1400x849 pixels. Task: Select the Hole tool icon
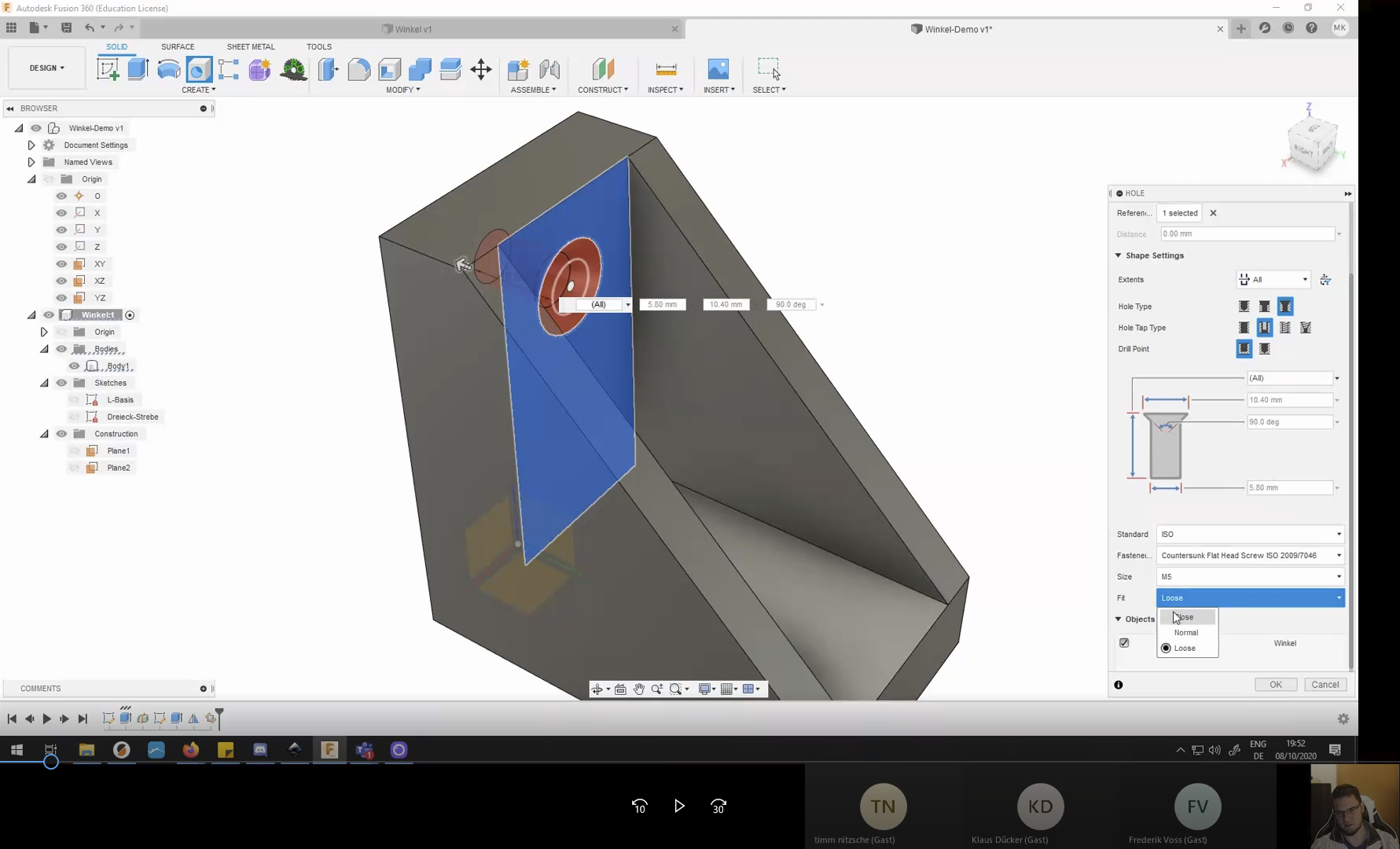click(x=199, y=69)
